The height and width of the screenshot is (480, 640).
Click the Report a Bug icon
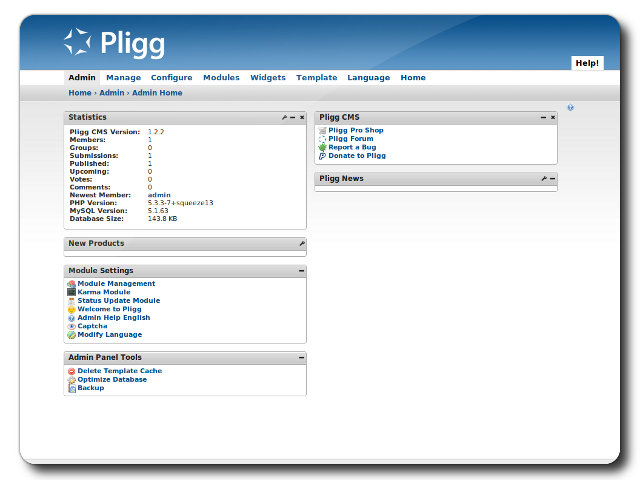[322, 147]
